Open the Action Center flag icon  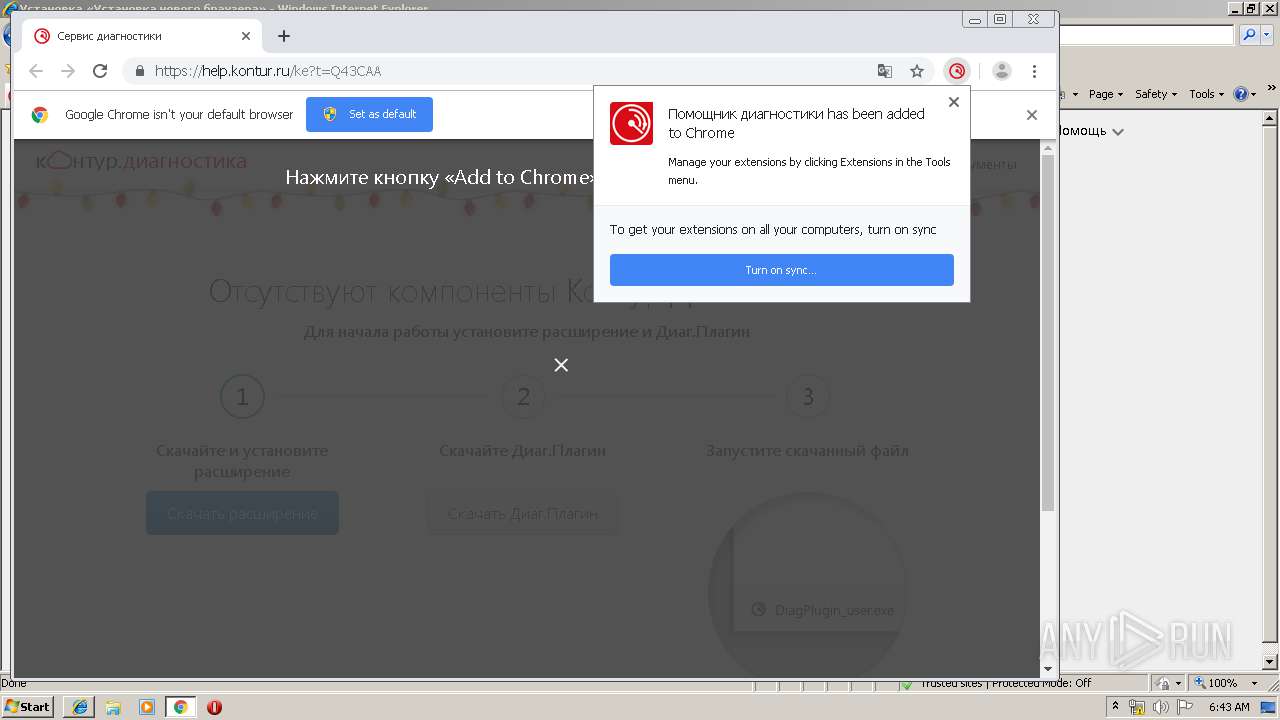pos(1184,707)
